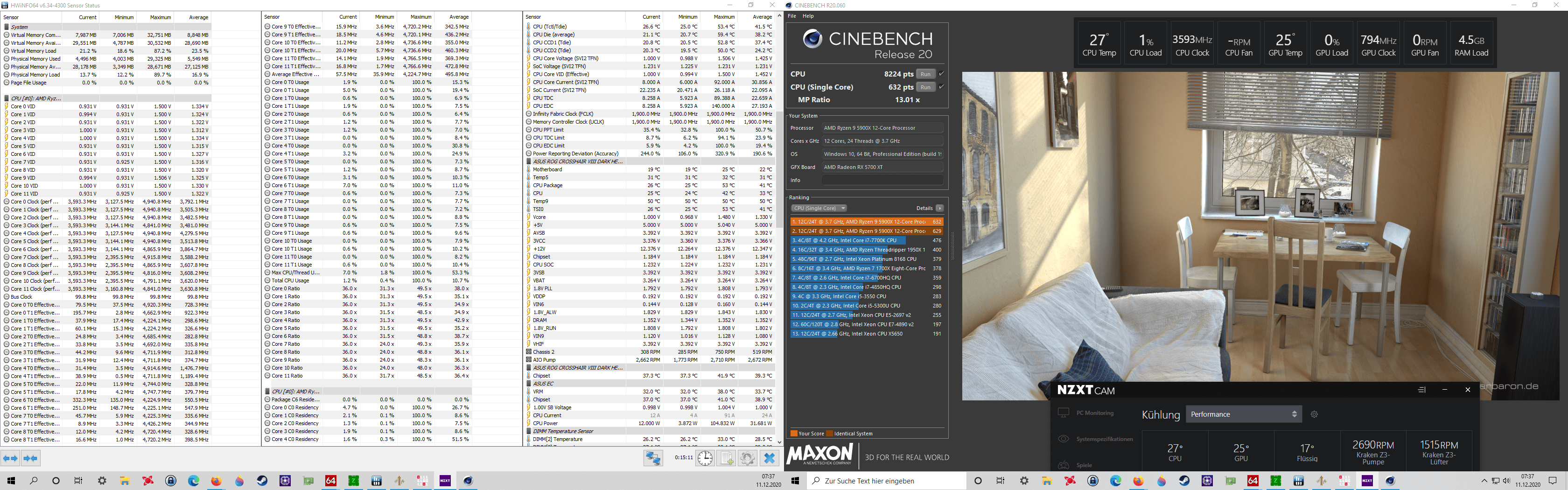The image size is (1568, 490).
Task: Open Firefox from the left taskbar
Action: pos(216,481)
